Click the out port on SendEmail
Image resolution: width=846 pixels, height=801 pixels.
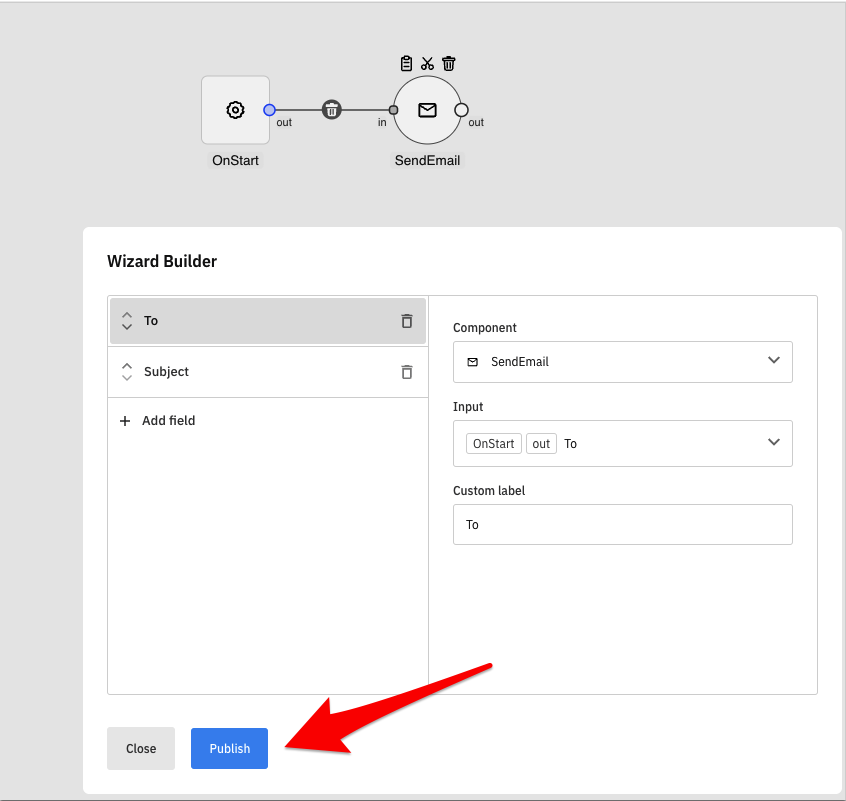pyautogui.click(x=461, y=110)
